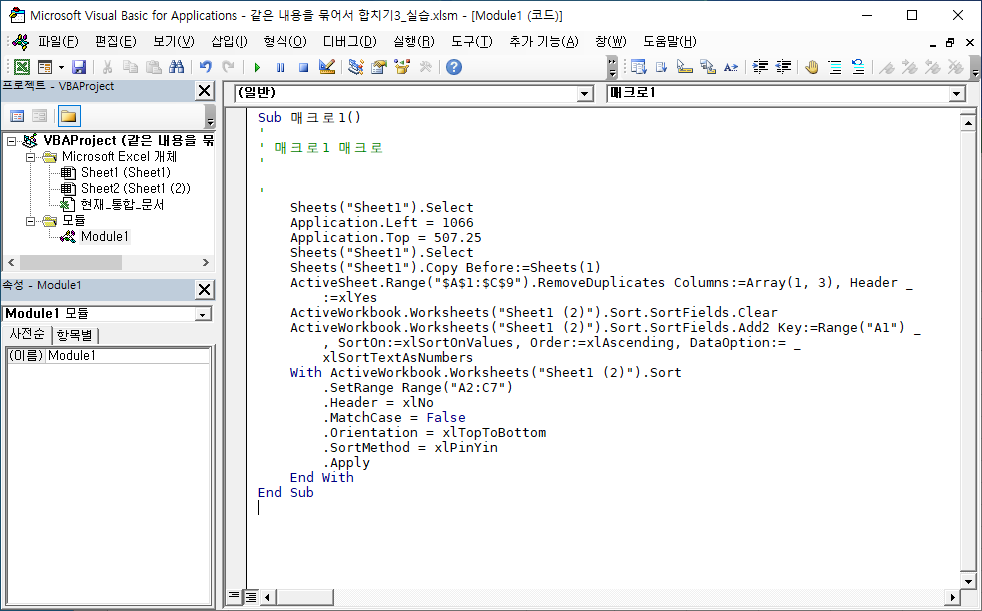982x611 pixels.
Task: Click View Object in the project panel
Action: click(x=39, y=116)
